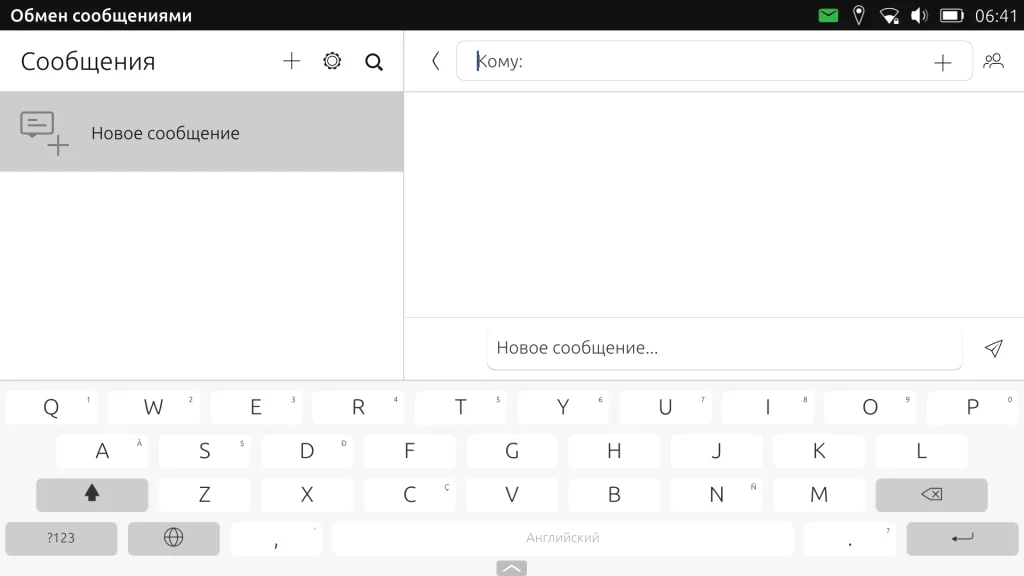Enable shift with the arrow key
Screen dimensions: 1024x576
(91, 494)
